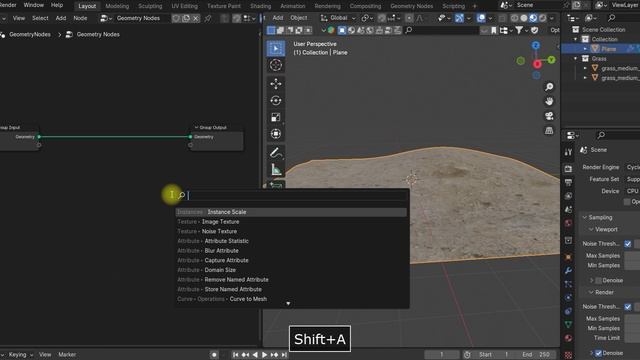The width and height of the screenshot is (640, 360).
Task: Open the Help menu
Action: pyautogui.click(x=57, y=5)
